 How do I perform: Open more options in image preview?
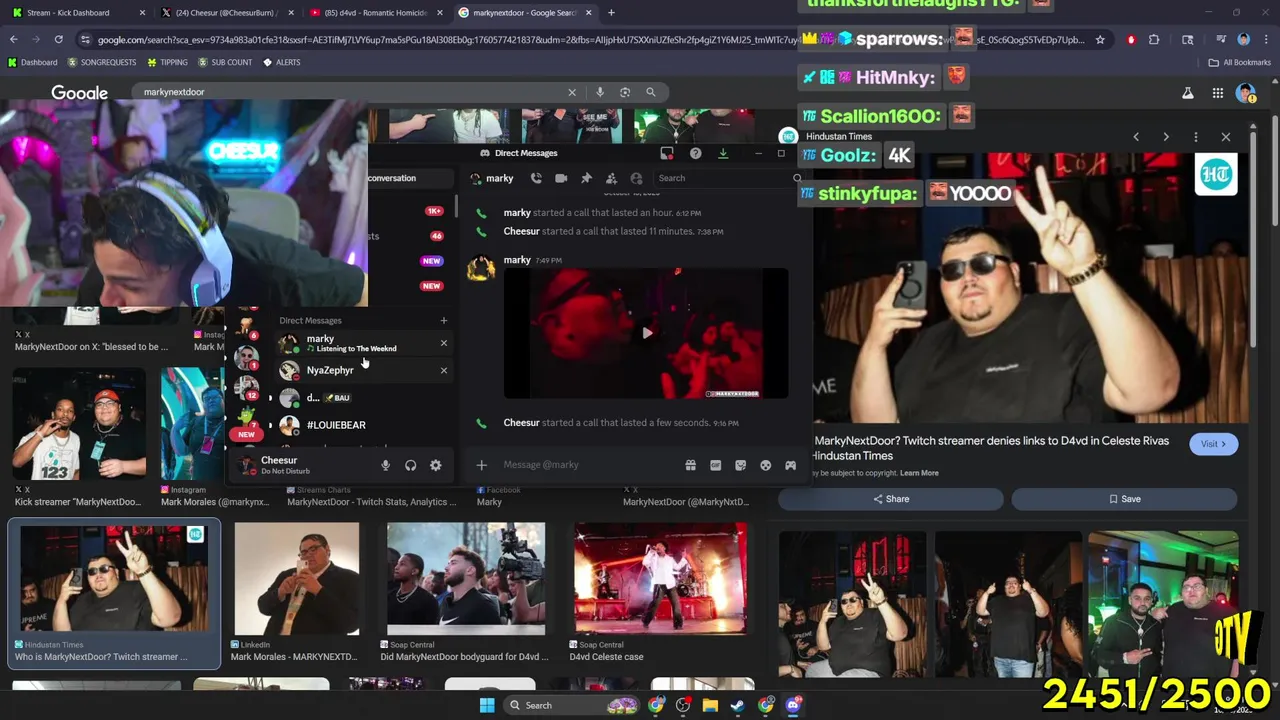click(x=1196, y=137)
